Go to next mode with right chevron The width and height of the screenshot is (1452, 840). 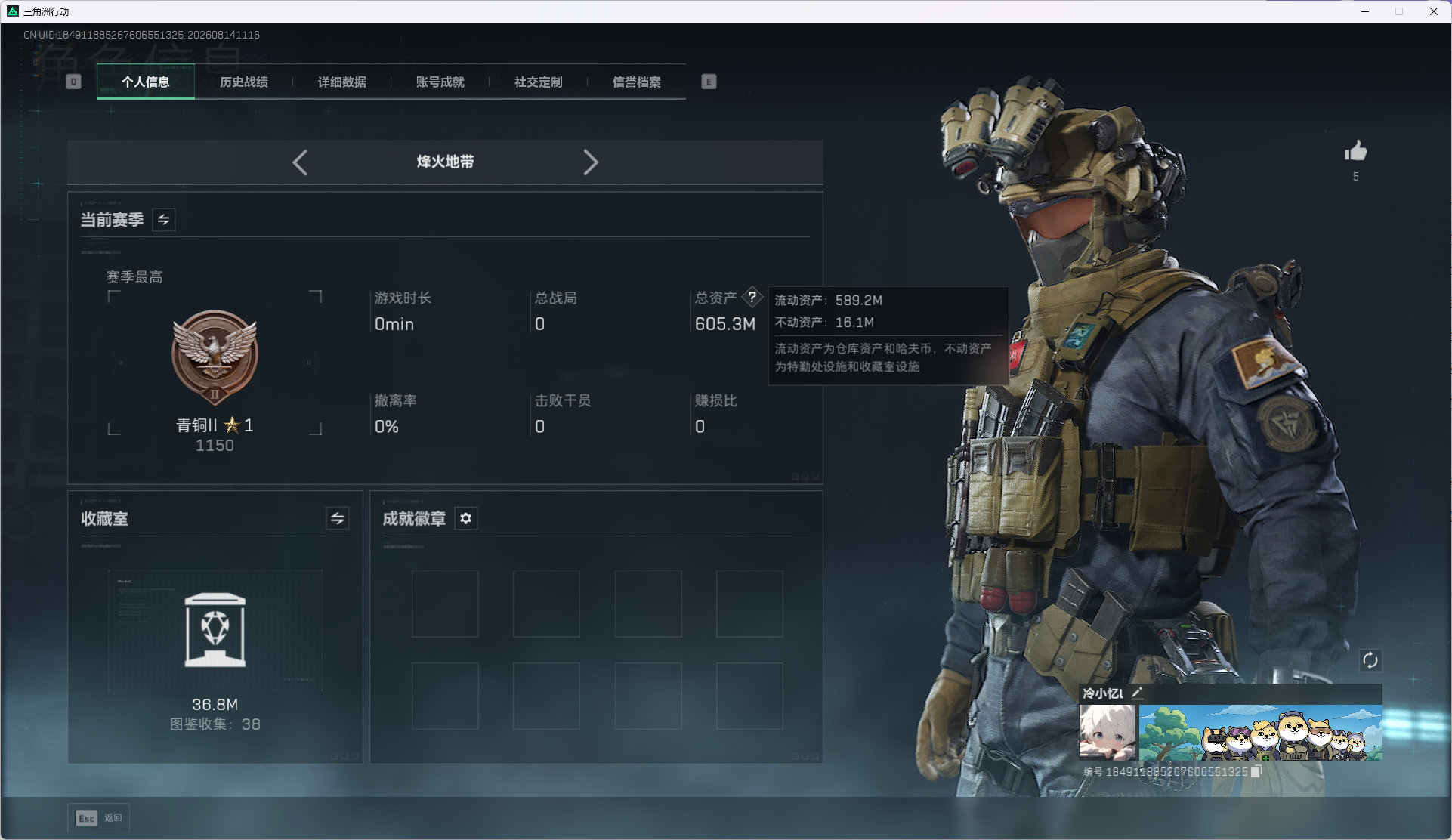(591, 162)
